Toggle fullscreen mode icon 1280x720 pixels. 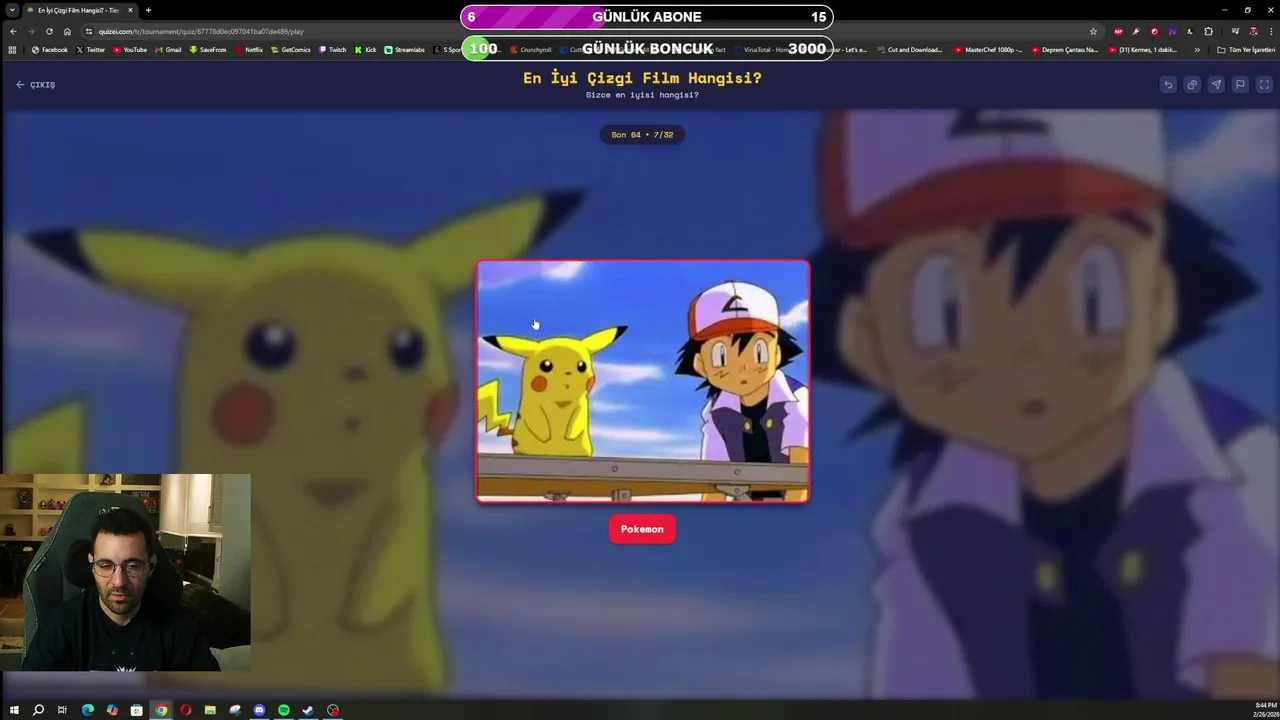coord(1264,85)
